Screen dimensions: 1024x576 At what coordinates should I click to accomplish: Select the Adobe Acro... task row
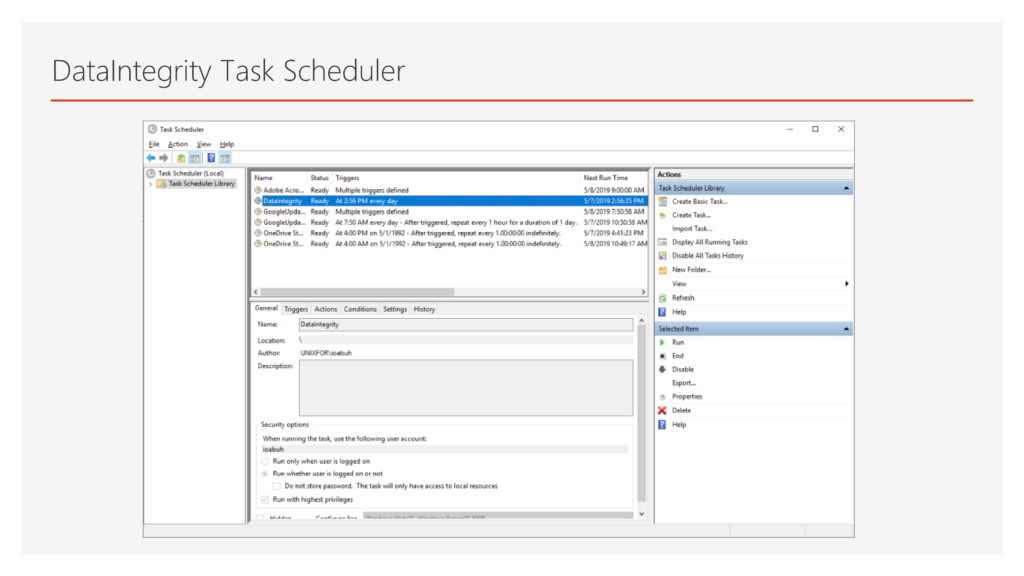[283, 190]
